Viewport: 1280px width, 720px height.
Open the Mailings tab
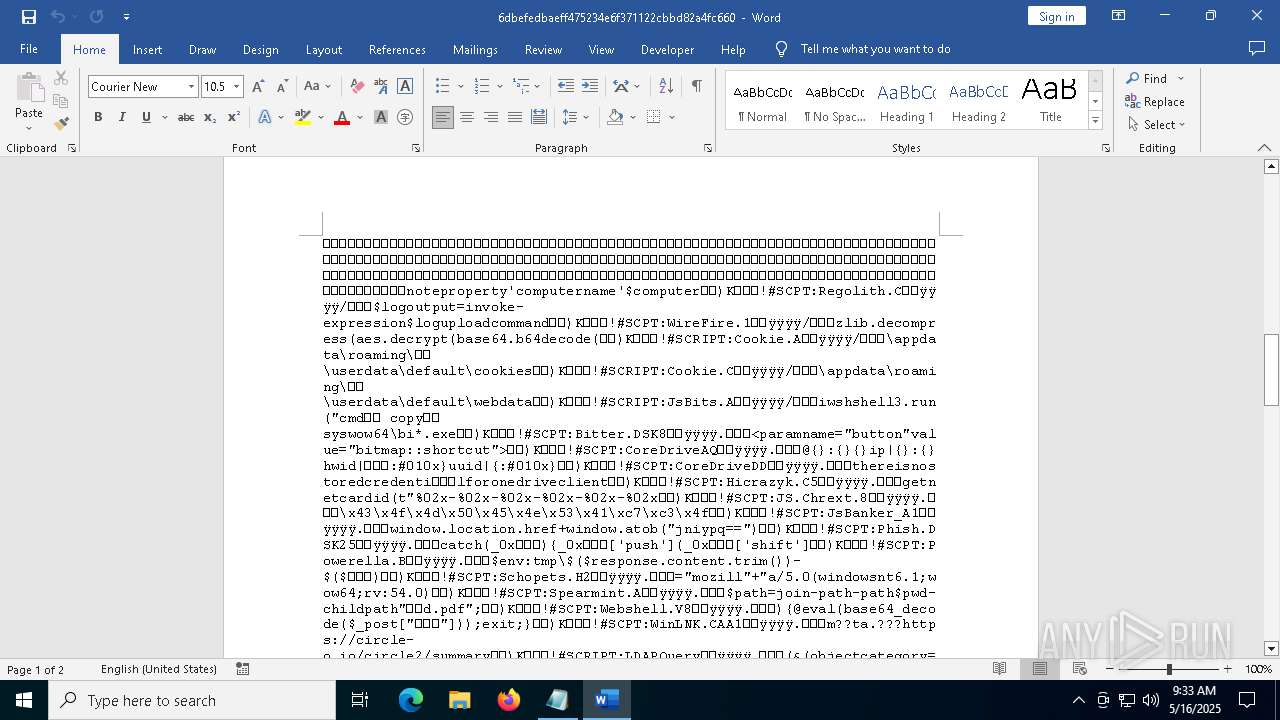coord(475,49)
